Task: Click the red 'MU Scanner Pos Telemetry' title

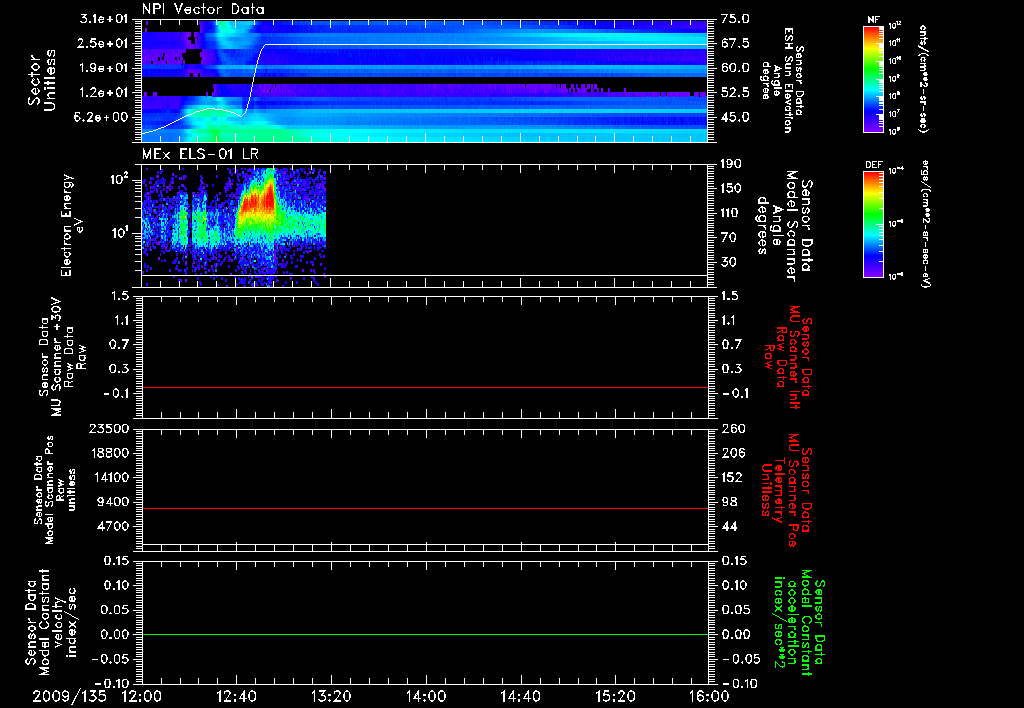Action: [787, 490]
